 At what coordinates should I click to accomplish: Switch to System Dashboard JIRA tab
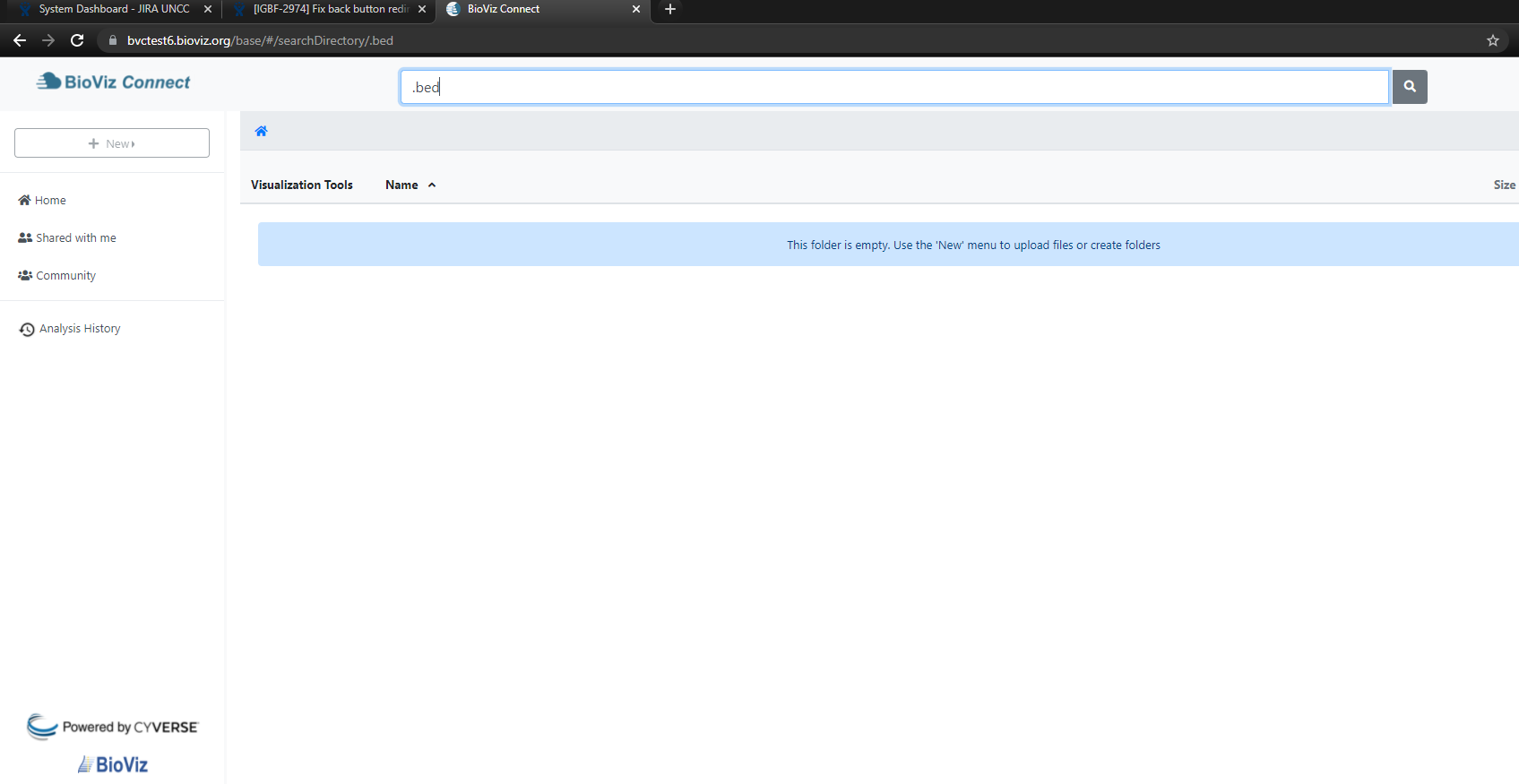point(113,9)
